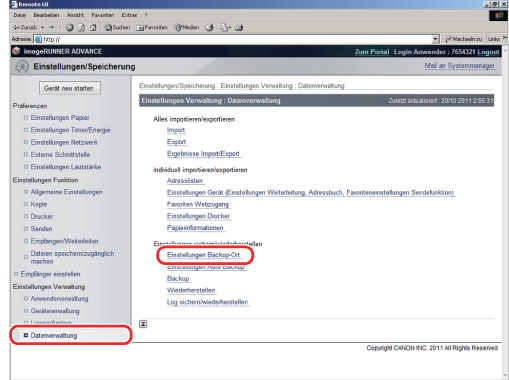509x380 pixels.
Task: Click the Stop icon in the toolbar
Action: pos(70,28)
